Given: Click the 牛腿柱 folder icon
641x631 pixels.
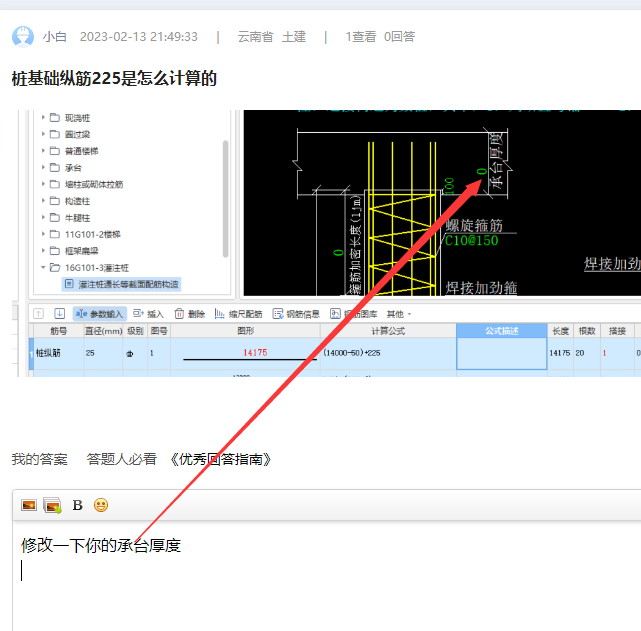Looking at the screenshot, I should (55, 217).
